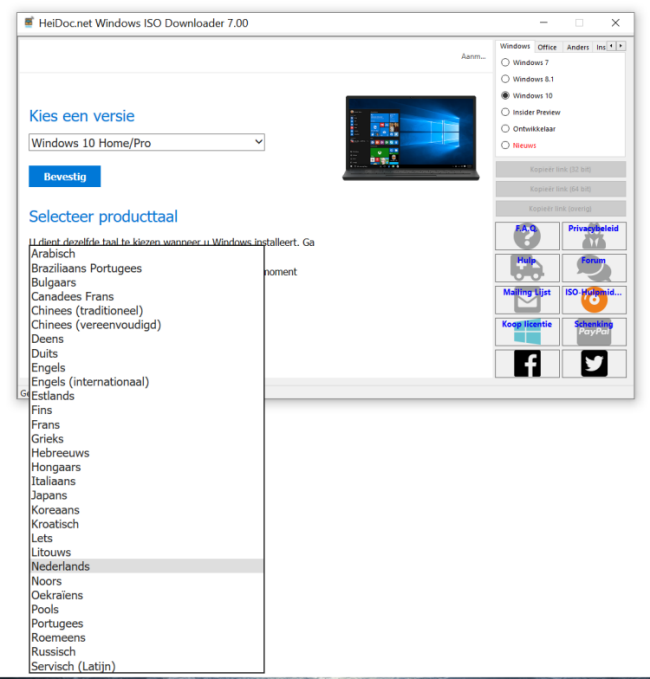Viewport: 650px width, 679px height.
Task: Choose Russisch from the list
Action: (147, 652)
